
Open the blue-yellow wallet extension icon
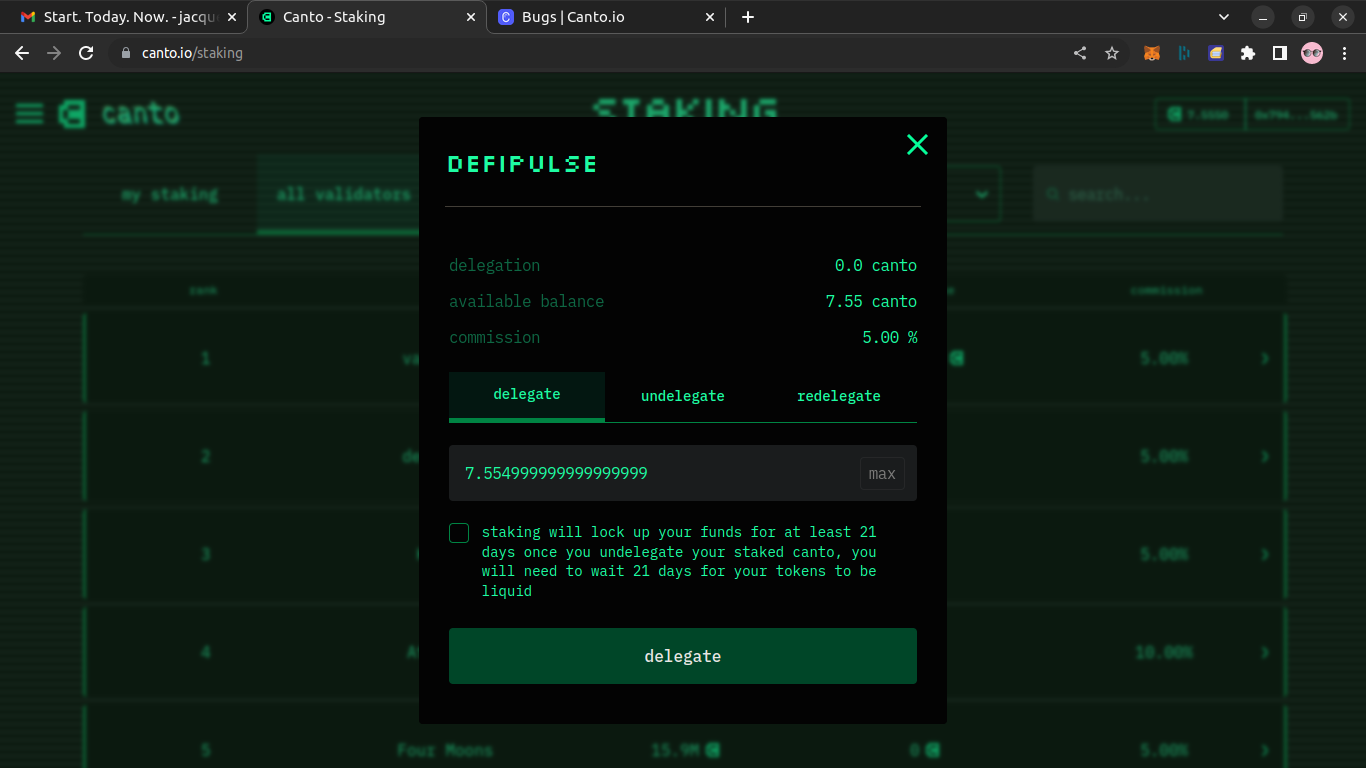[1216, 53]
